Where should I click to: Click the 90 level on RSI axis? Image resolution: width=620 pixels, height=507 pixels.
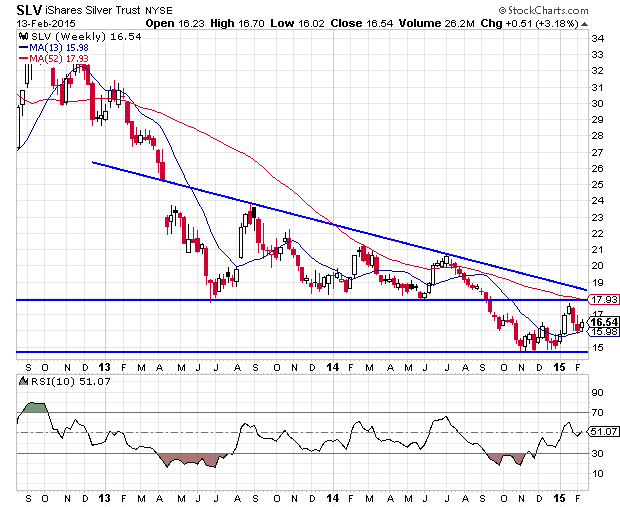597,392
